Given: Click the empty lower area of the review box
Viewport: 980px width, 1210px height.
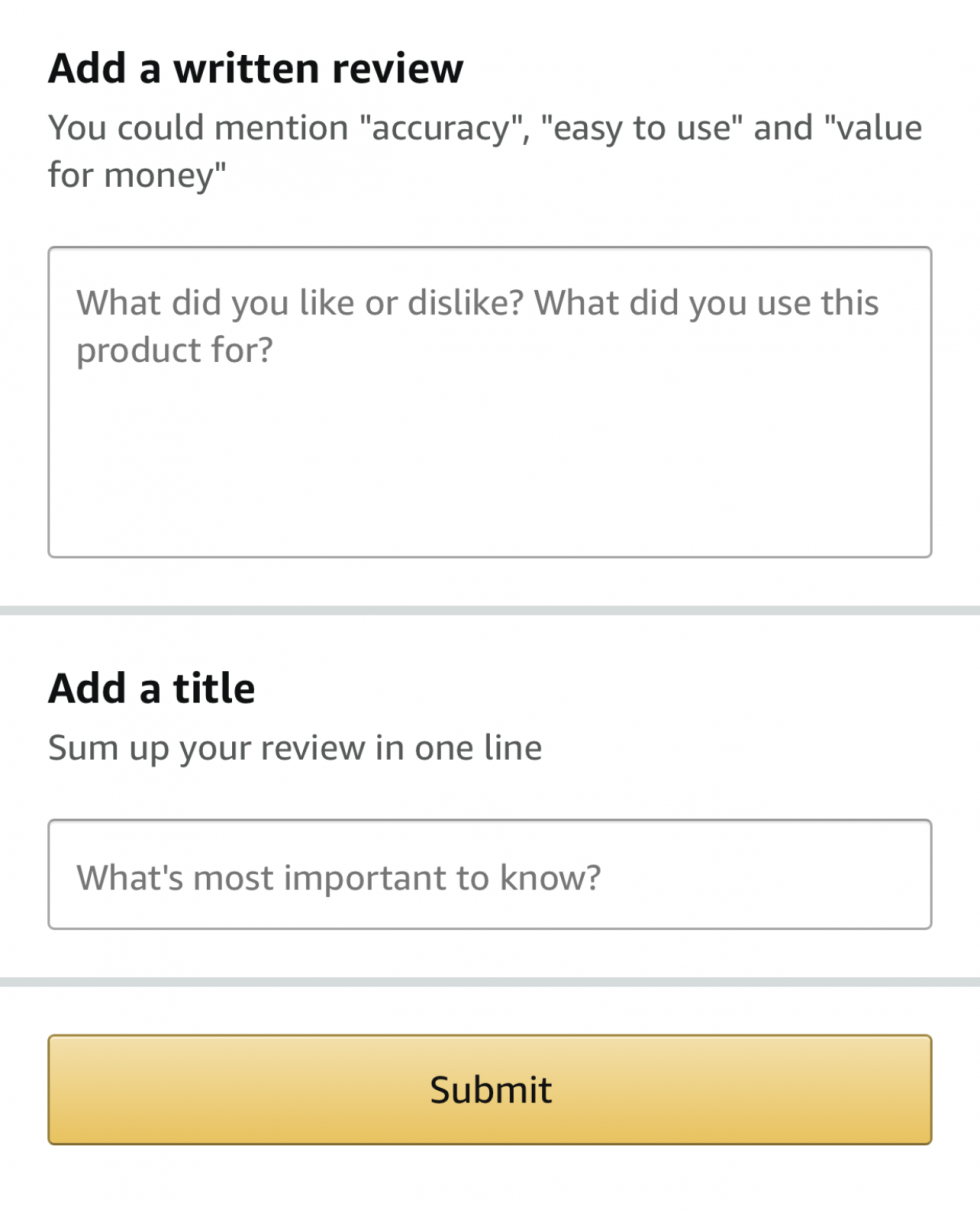Looking at the screenshot, I should tap(490, 470).
